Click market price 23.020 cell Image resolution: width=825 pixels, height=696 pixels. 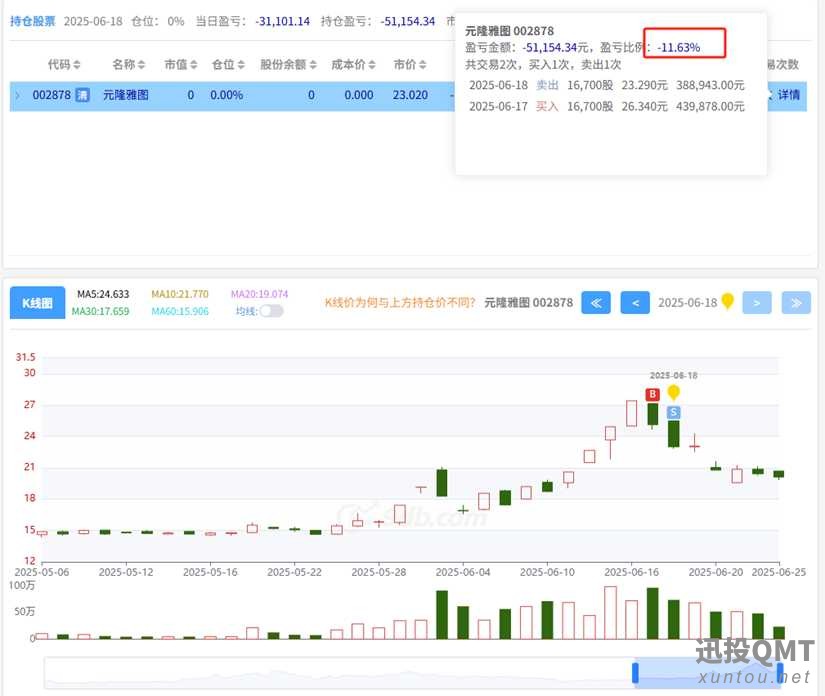(x=410, y=95)
